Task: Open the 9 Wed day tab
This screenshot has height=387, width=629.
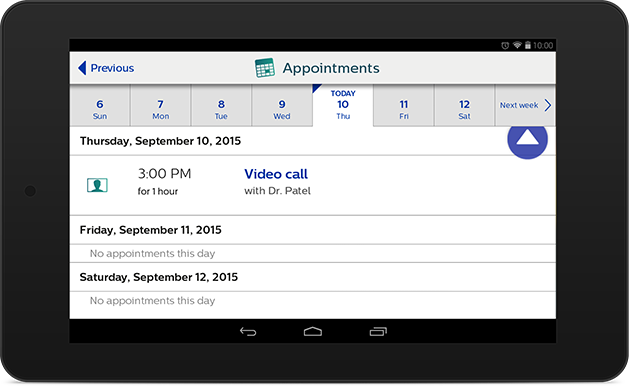Action: point(282,106)
